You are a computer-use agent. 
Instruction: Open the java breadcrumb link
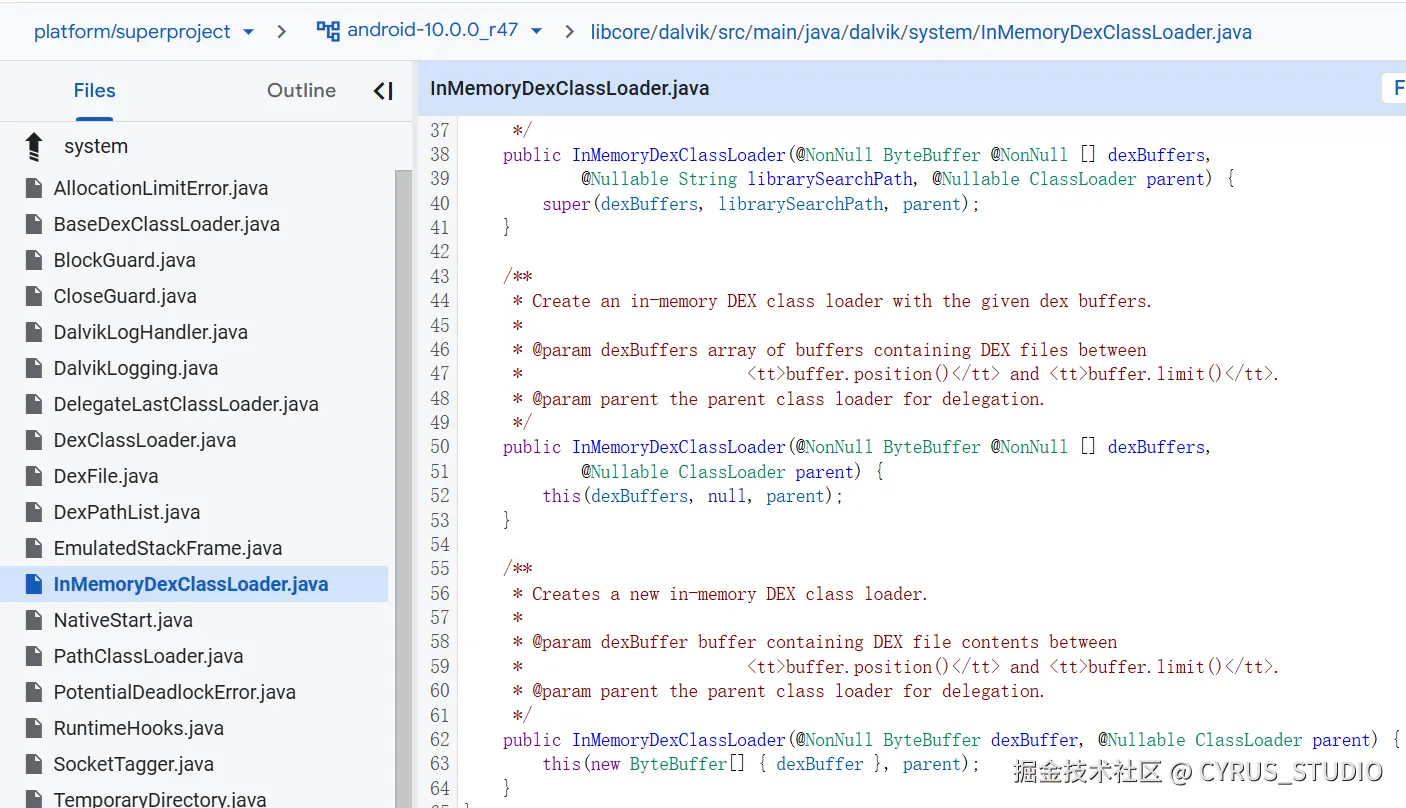pos(822,32)
